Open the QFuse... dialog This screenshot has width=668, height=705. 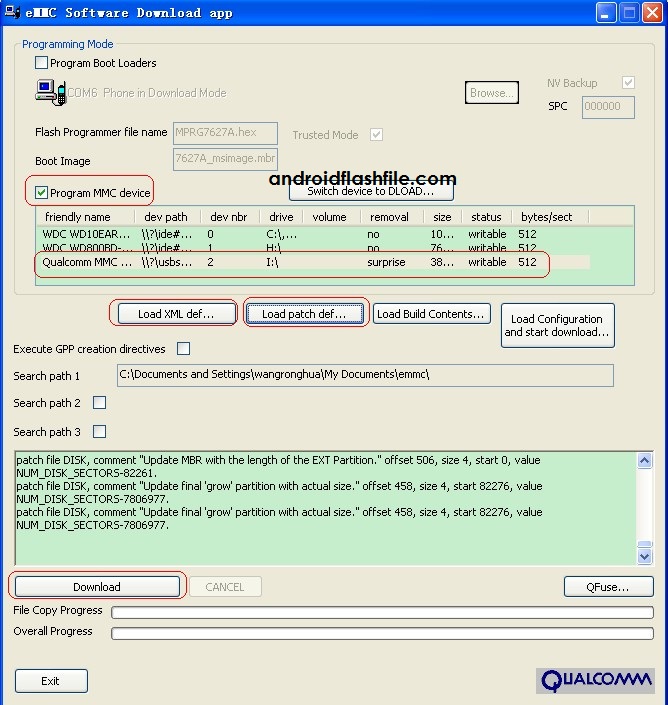point(608,587)
